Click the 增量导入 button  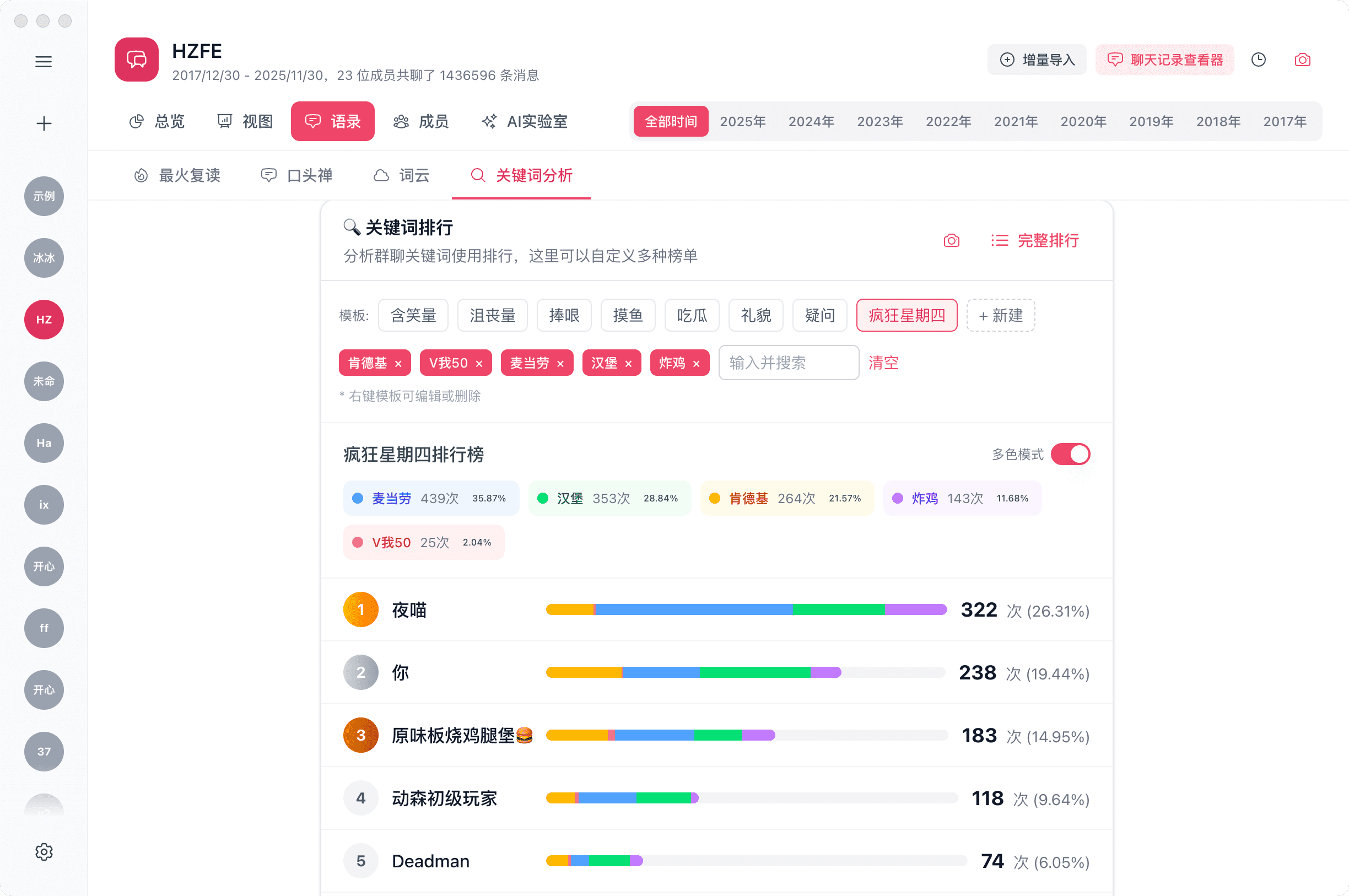click(1037, 60)
